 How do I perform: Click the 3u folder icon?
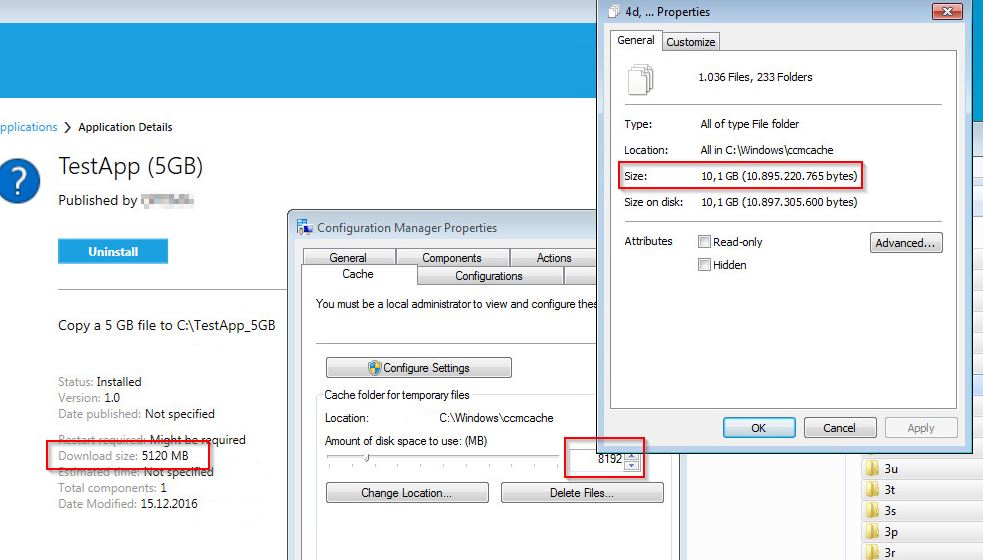point(872,468)
